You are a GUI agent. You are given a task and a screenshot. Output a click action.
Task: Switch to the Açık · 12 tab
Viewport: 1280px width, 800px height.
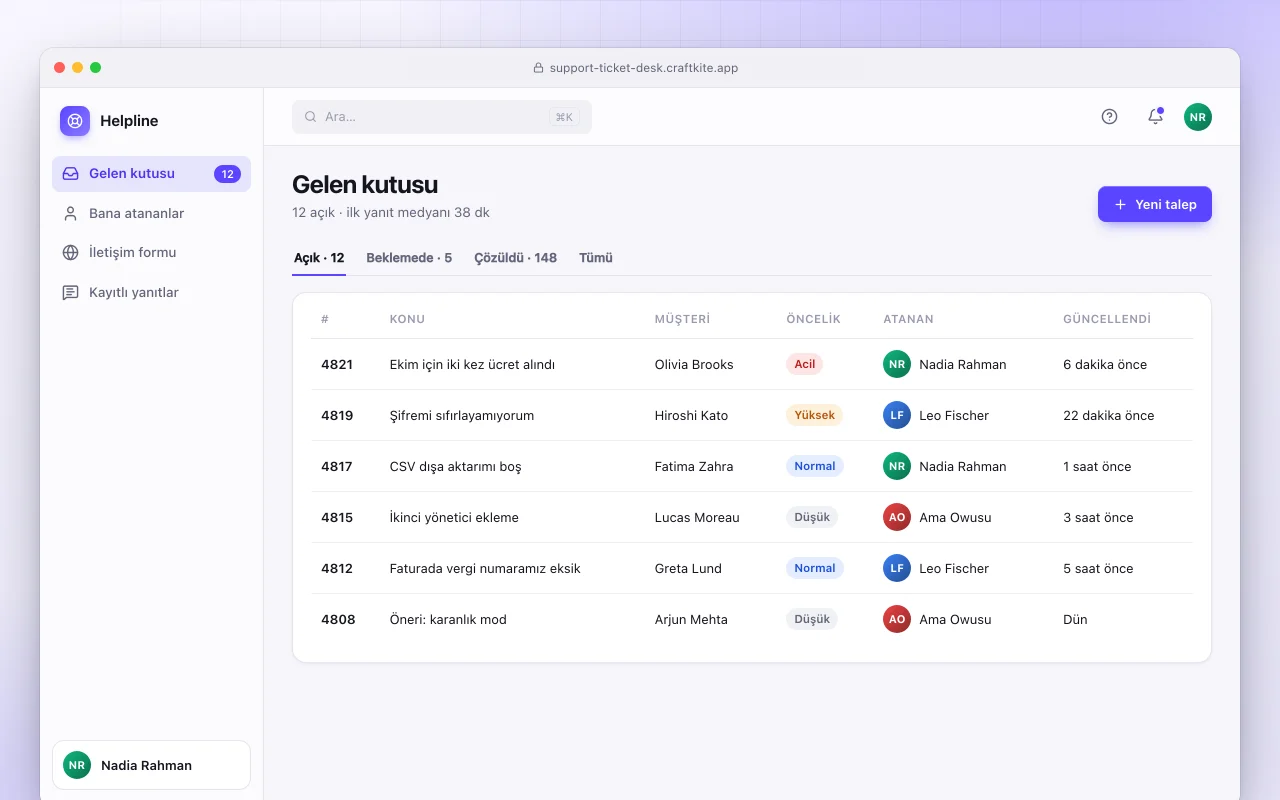[319, 258]
